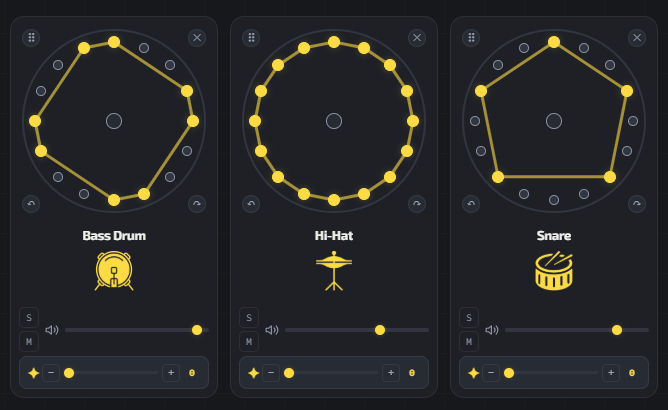Increase the Hi-Hat plus stepper
Image resolution: width=668 pixels, height=410 pixels.
pos(391,373)
